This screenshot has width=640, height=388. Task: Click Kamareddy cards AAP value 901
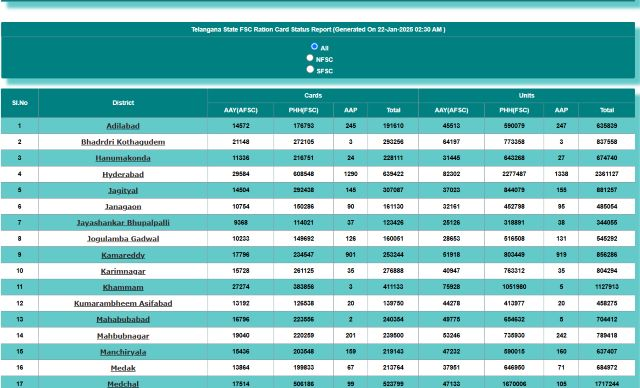pyautogui.click(x=350, y=255)
